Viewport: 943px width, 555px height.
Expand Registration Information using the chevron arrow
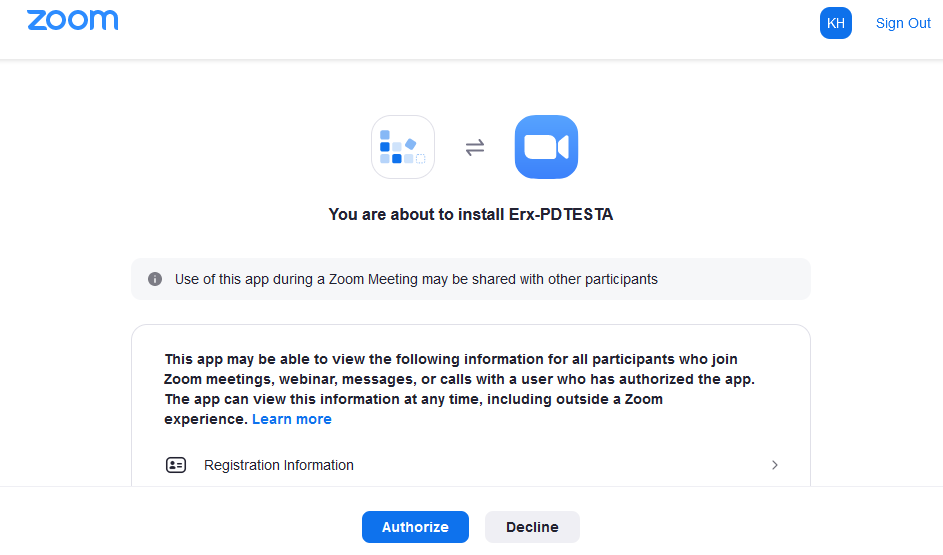(x=775, y=465)
